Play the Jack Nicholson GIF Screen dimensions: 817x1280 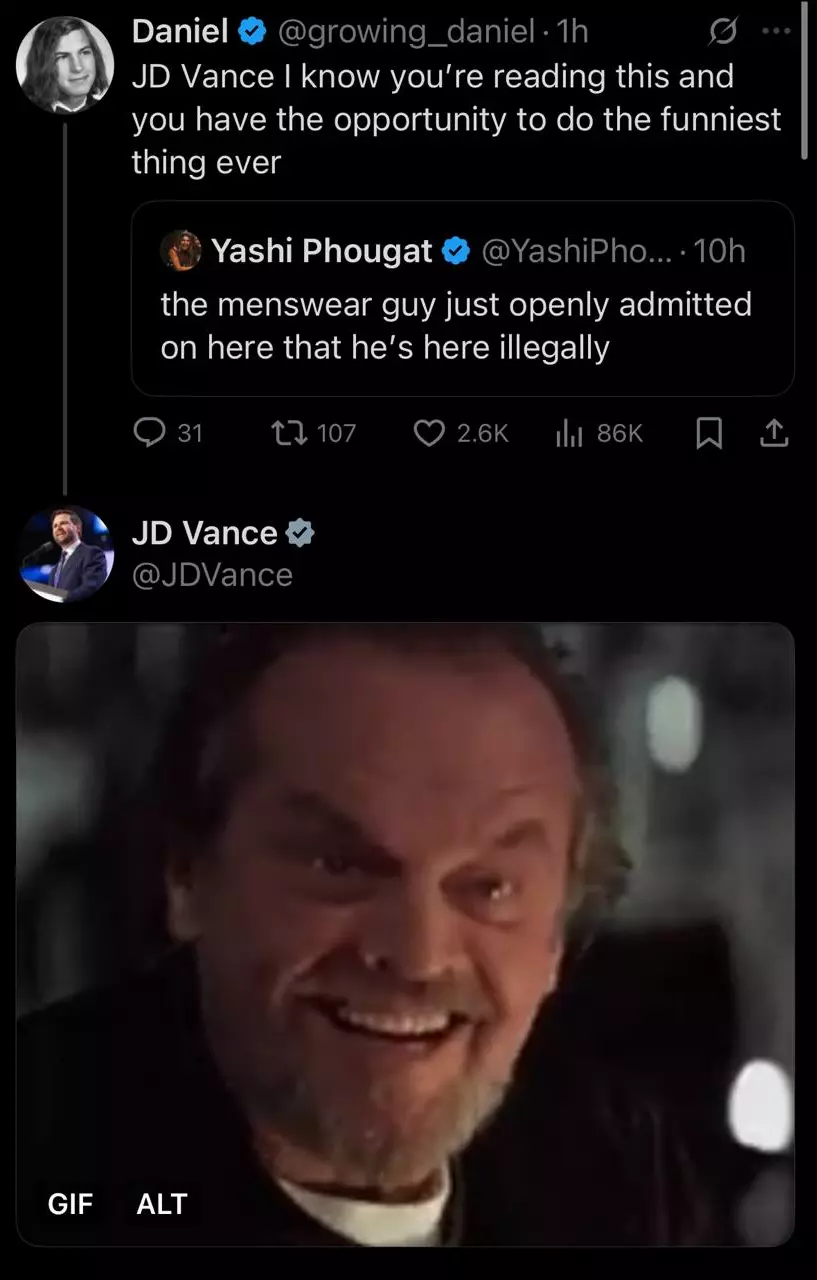(406, 934)
